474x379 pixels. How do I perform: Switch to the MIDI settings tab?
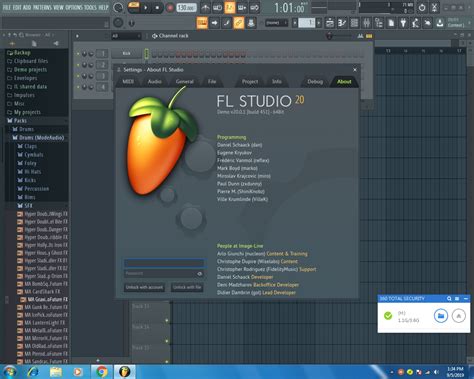(128, 82)
